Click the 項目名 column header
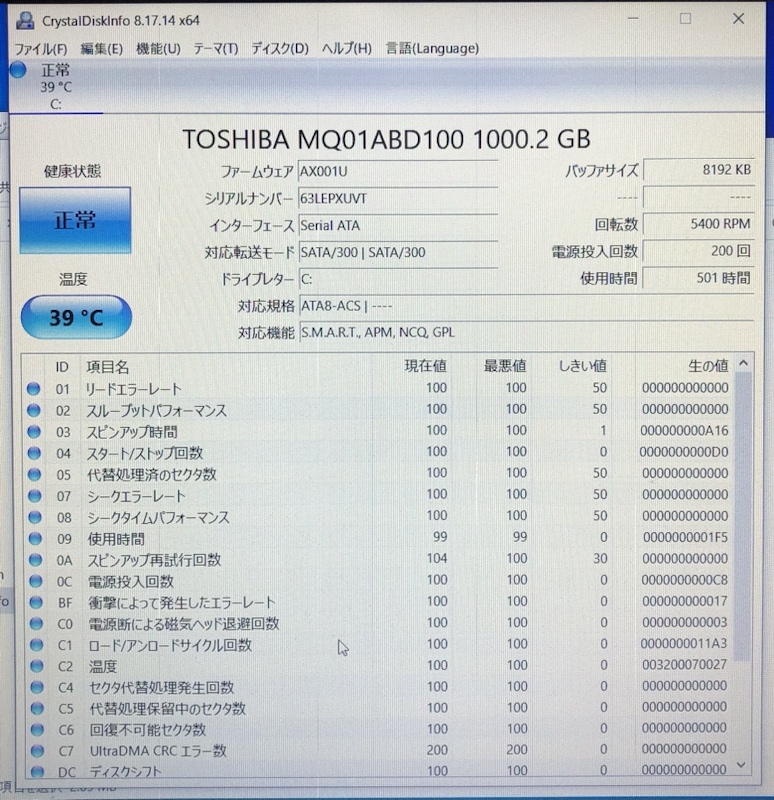The height and width of the screenshot is (800, 774). click(108, 367)
